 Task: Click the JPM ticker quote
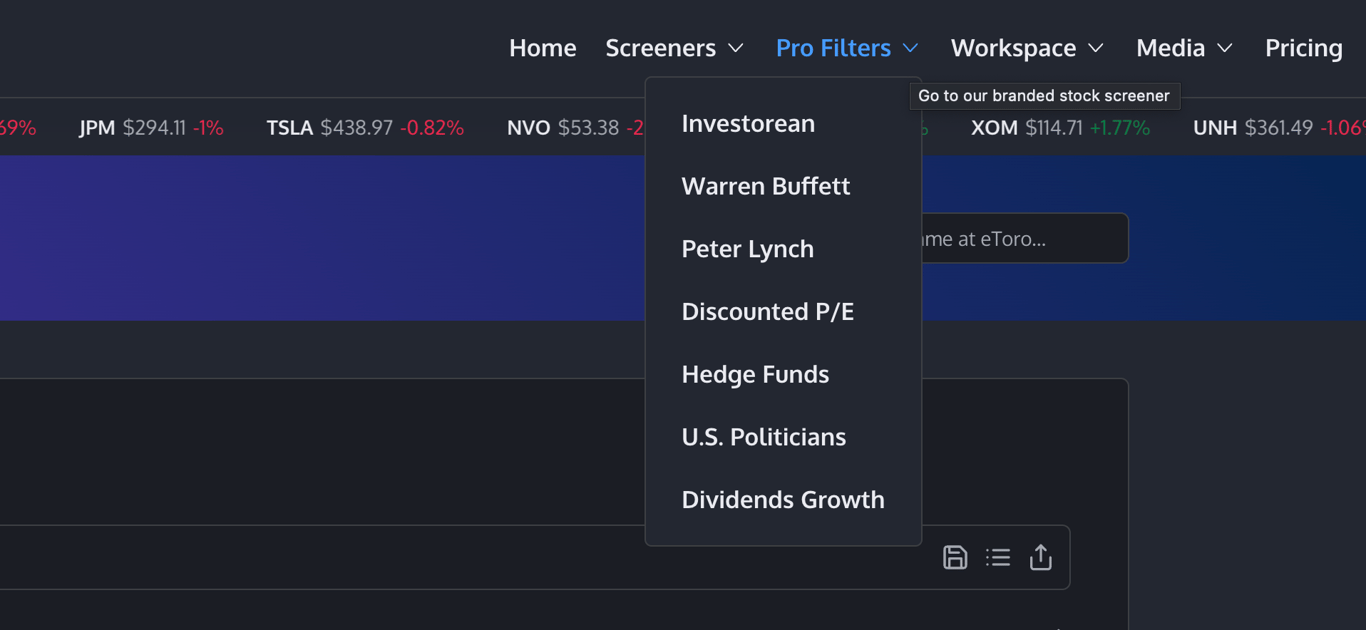click(151, 128)
